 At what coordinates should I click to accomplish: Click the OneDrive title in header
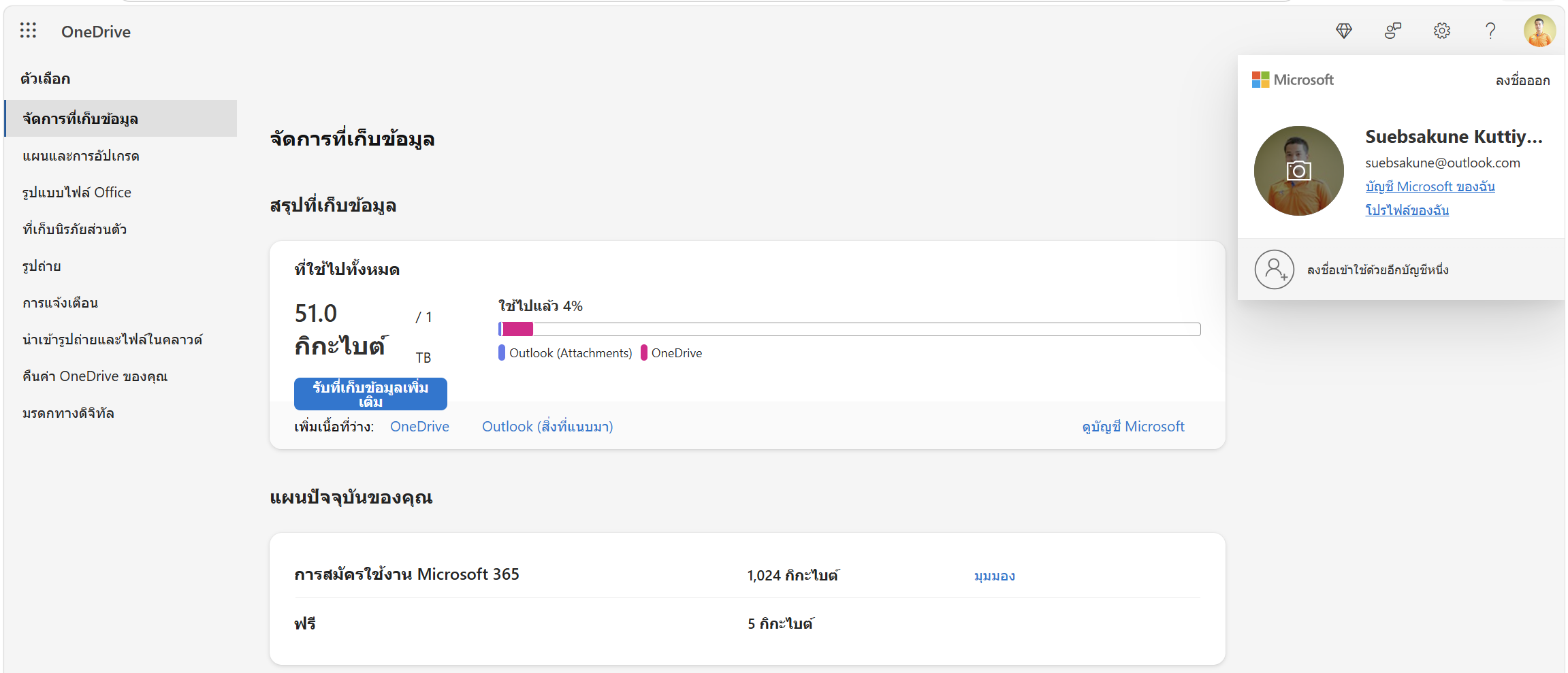[96, 31]
